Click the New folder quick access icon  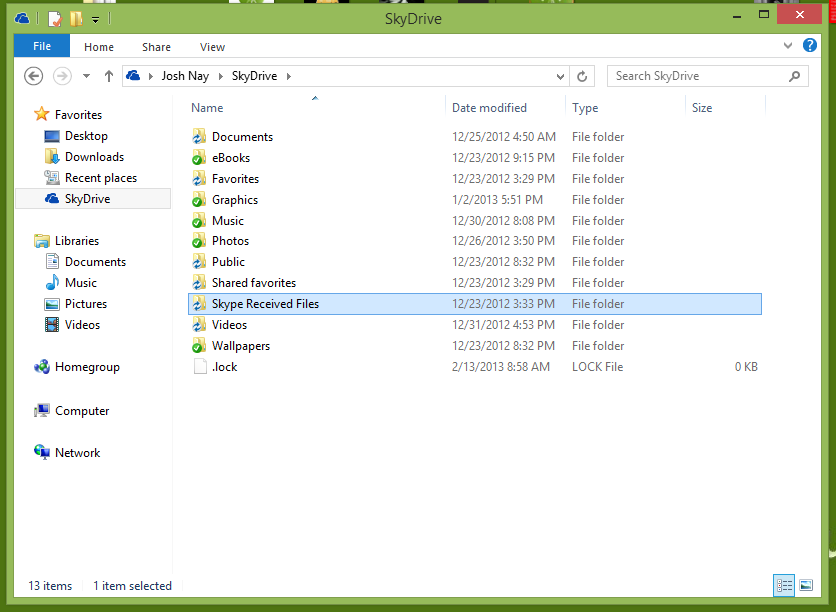pyautogui.click(x=76, y=19)
